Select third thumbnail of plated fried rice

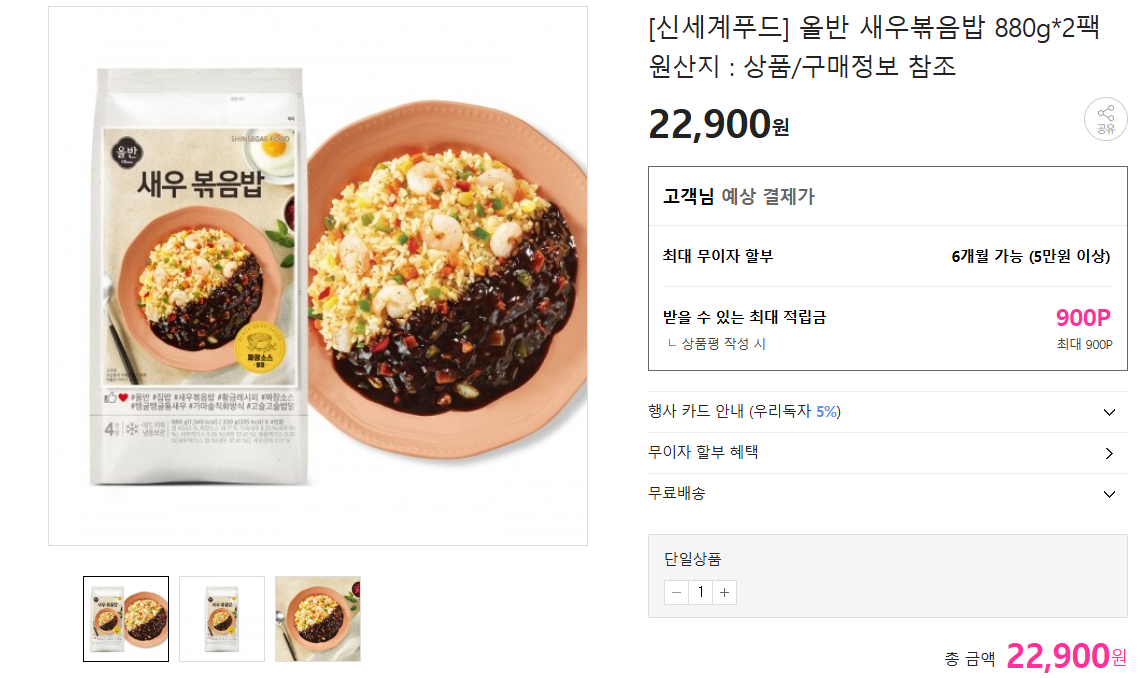(318, 619)
